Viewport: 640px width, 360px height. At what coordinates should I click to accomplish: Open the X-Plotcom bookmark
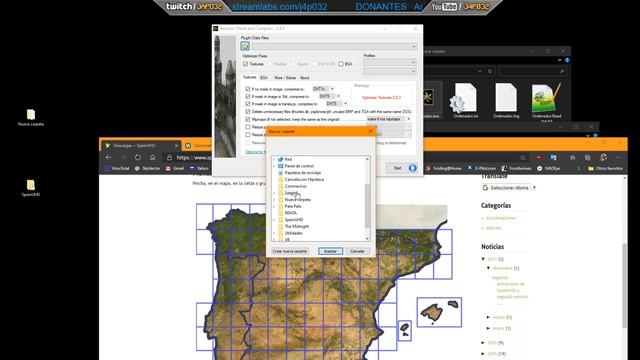482,168
